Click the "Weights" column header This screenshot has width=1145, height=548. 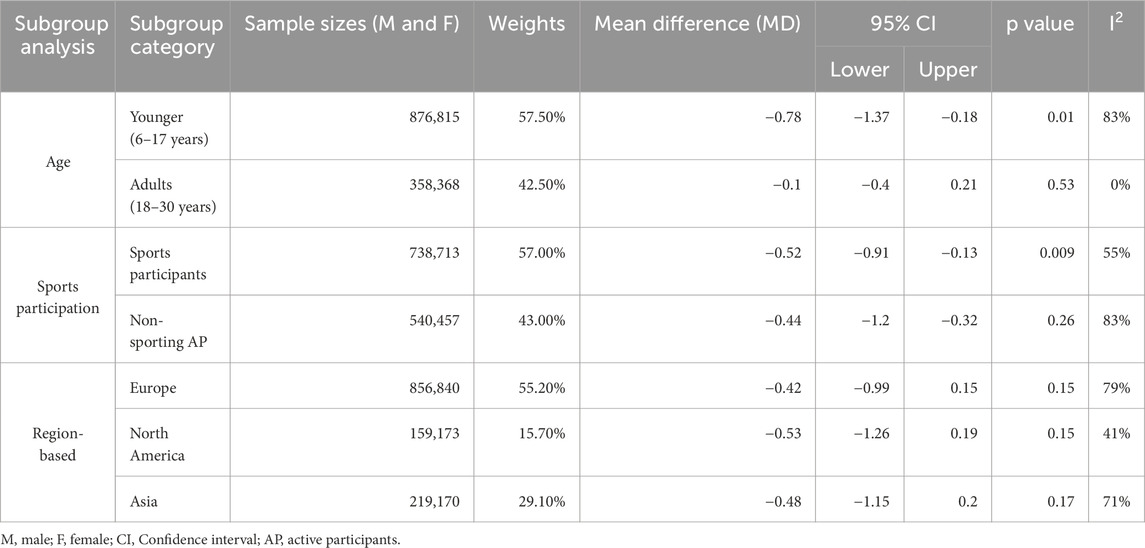point(526,24)
